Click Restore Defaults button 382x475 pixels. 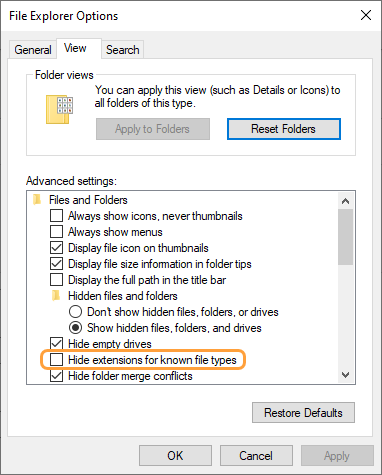click(x=303, y=413)
